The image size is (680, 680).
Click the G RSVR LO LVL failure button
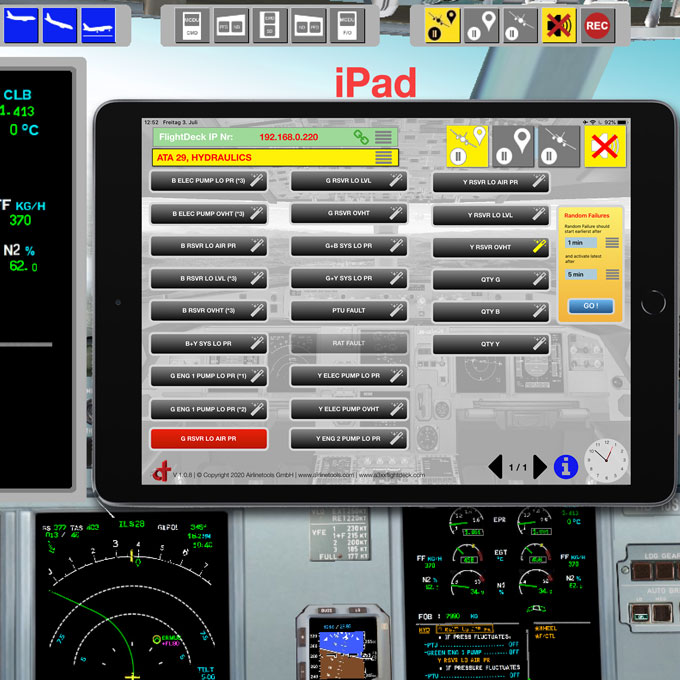(349, 181)
